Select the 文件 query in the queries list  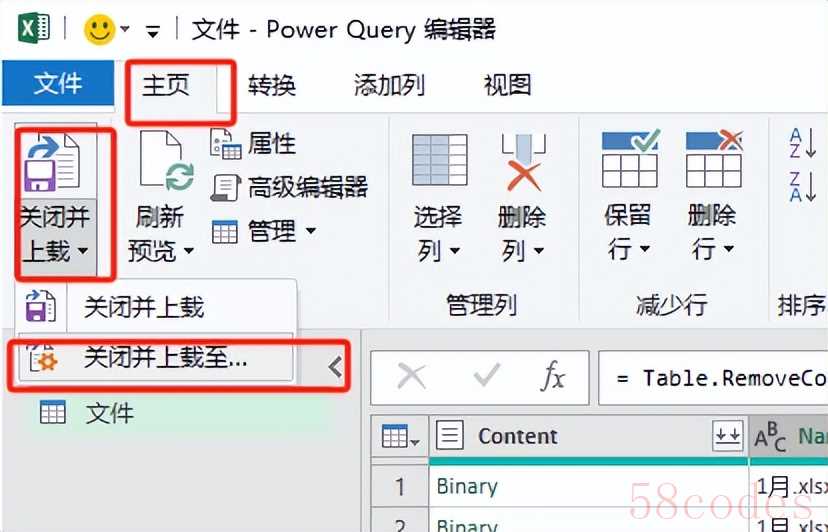pos(108,412)
